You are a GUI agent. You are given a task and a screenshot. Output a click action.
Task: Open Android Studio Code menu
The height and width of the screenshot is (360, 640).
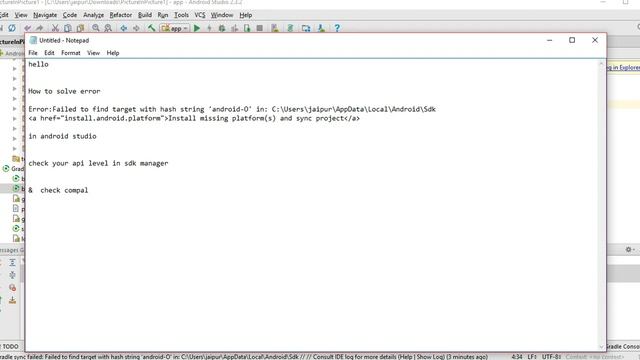70,15
